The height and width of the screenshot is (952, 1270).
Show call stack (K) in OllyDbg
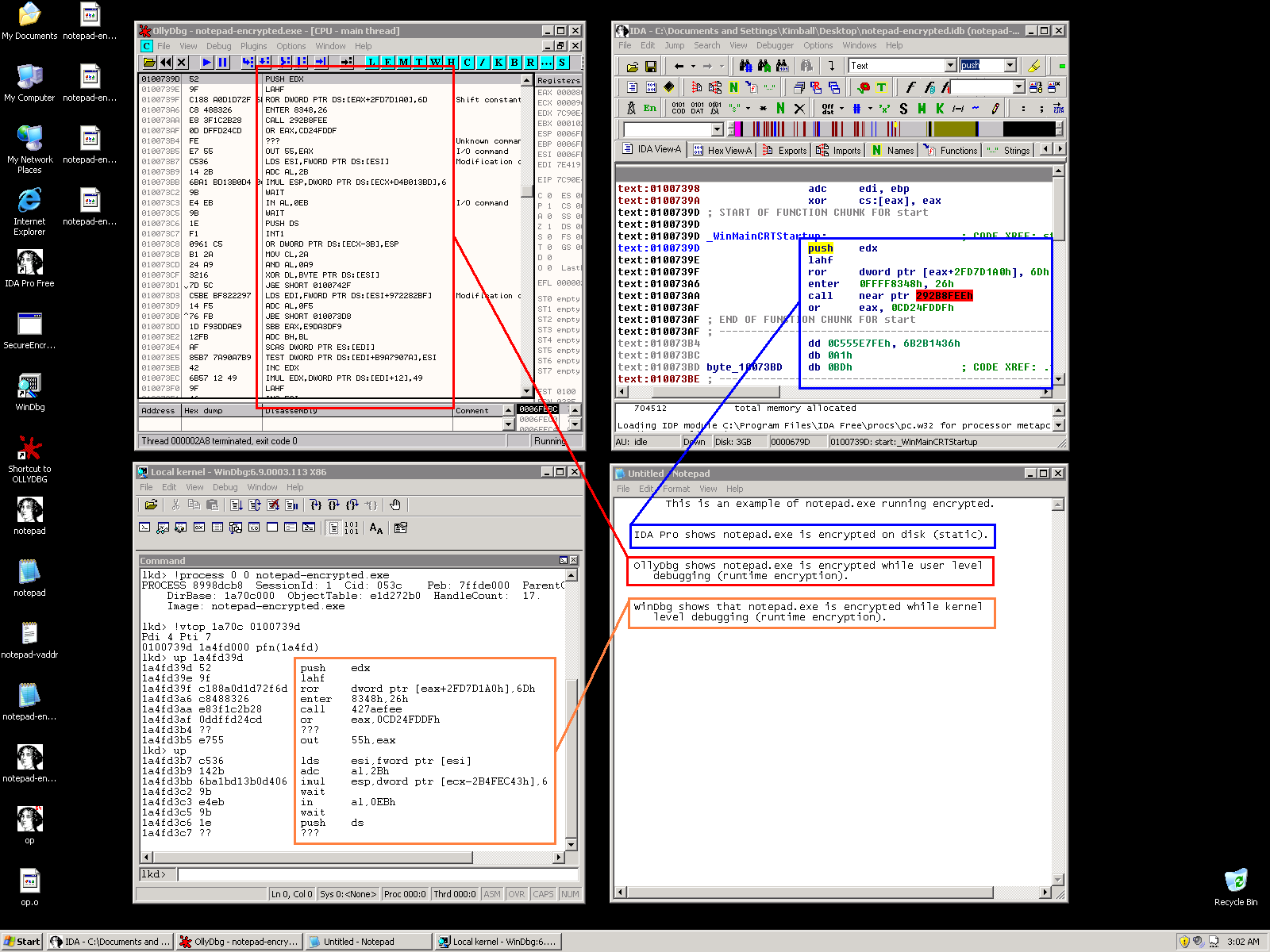(498, 62)
